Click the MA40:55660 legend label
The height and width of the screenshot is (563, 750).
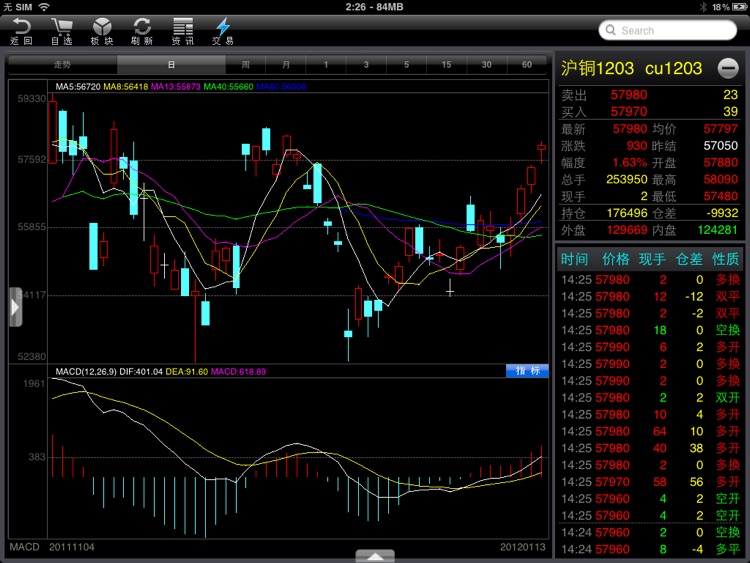click(x=228, y=87)
